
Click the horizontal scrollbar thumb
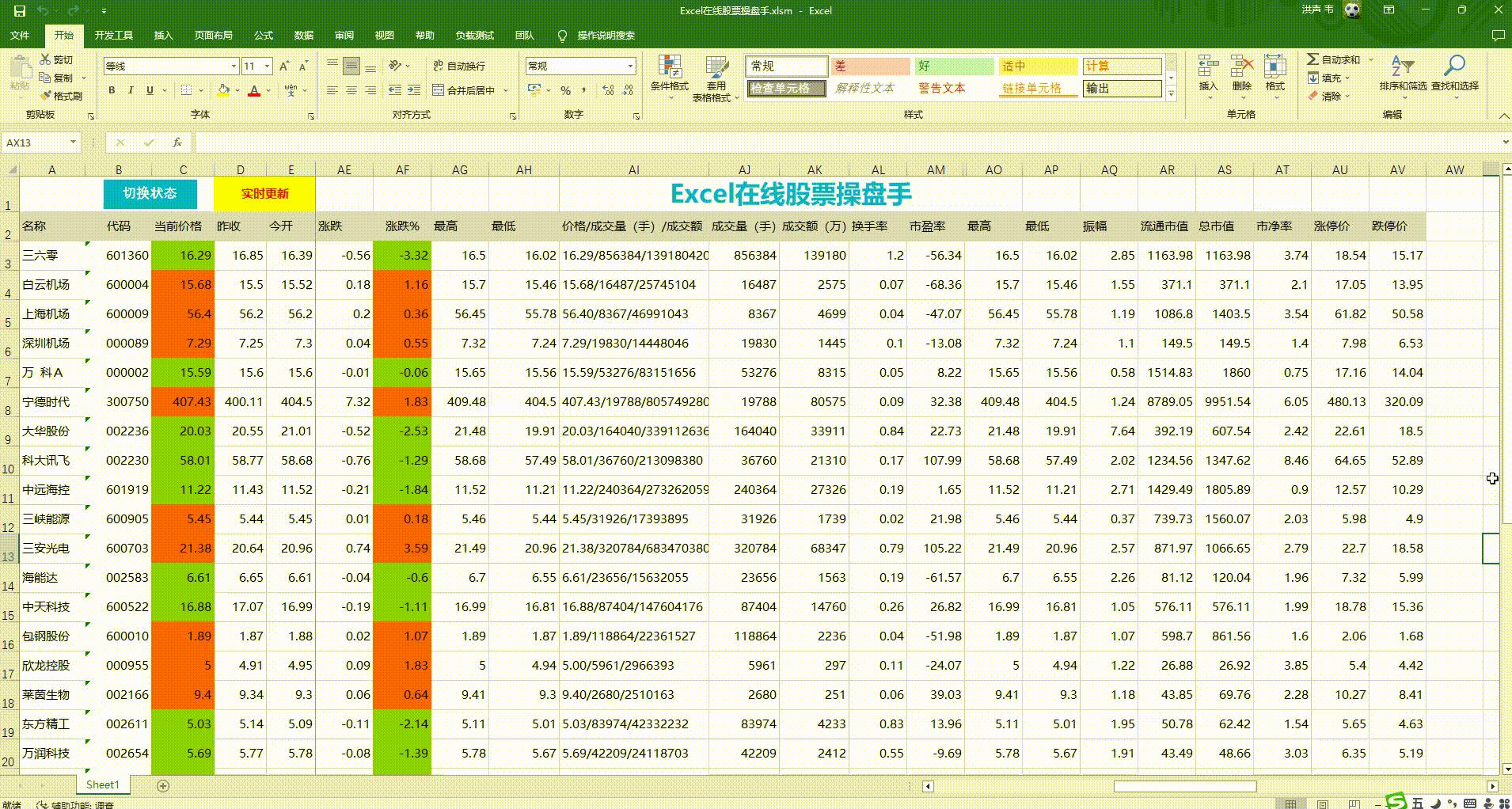tap(1185, 786)
